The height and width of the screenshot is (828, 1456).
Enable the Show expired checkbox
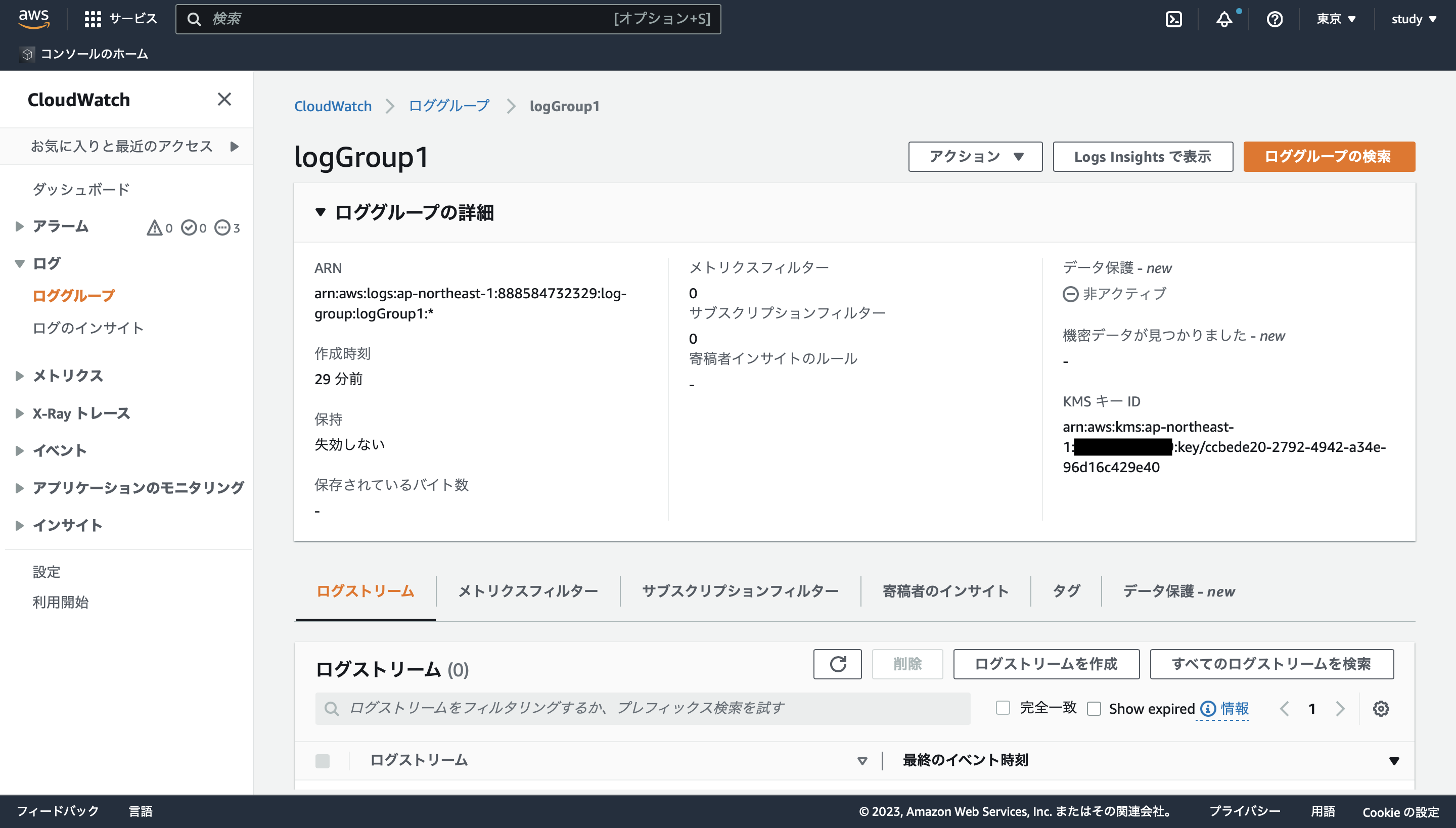(x=1095, y=708)
